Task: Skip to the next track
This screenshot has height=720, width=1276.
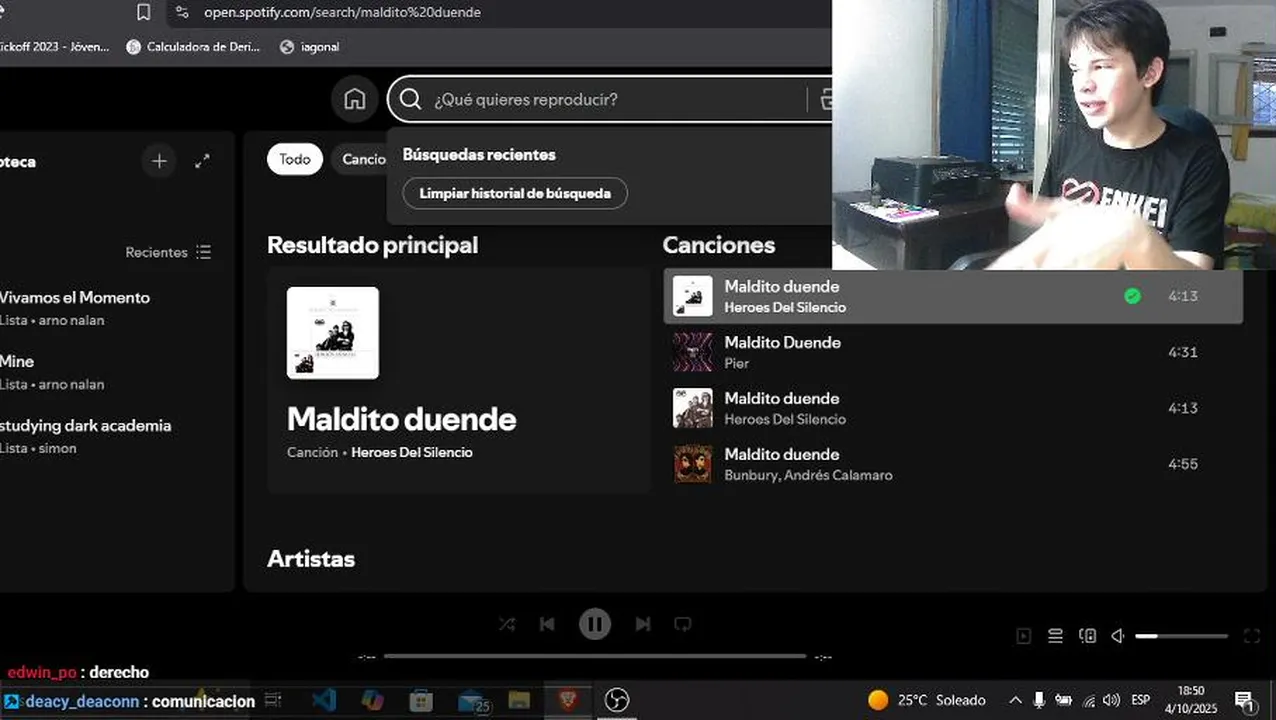Action: tap(643, 624)
